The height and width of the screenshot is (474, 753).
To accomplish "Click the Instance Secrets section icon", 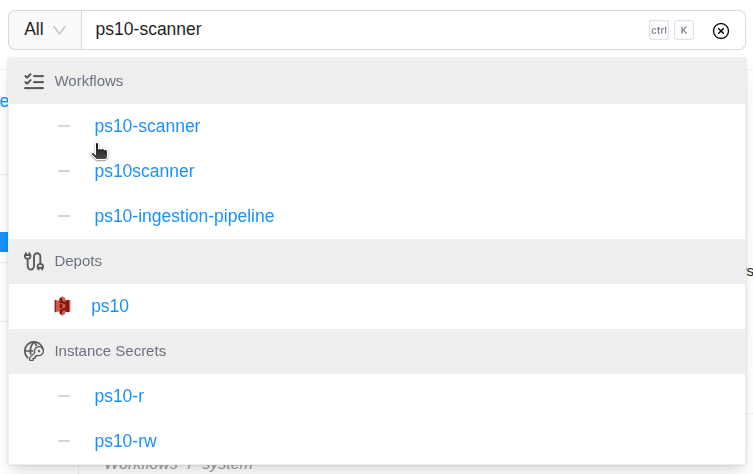I will pyautogui.click(x=34, y=351).
